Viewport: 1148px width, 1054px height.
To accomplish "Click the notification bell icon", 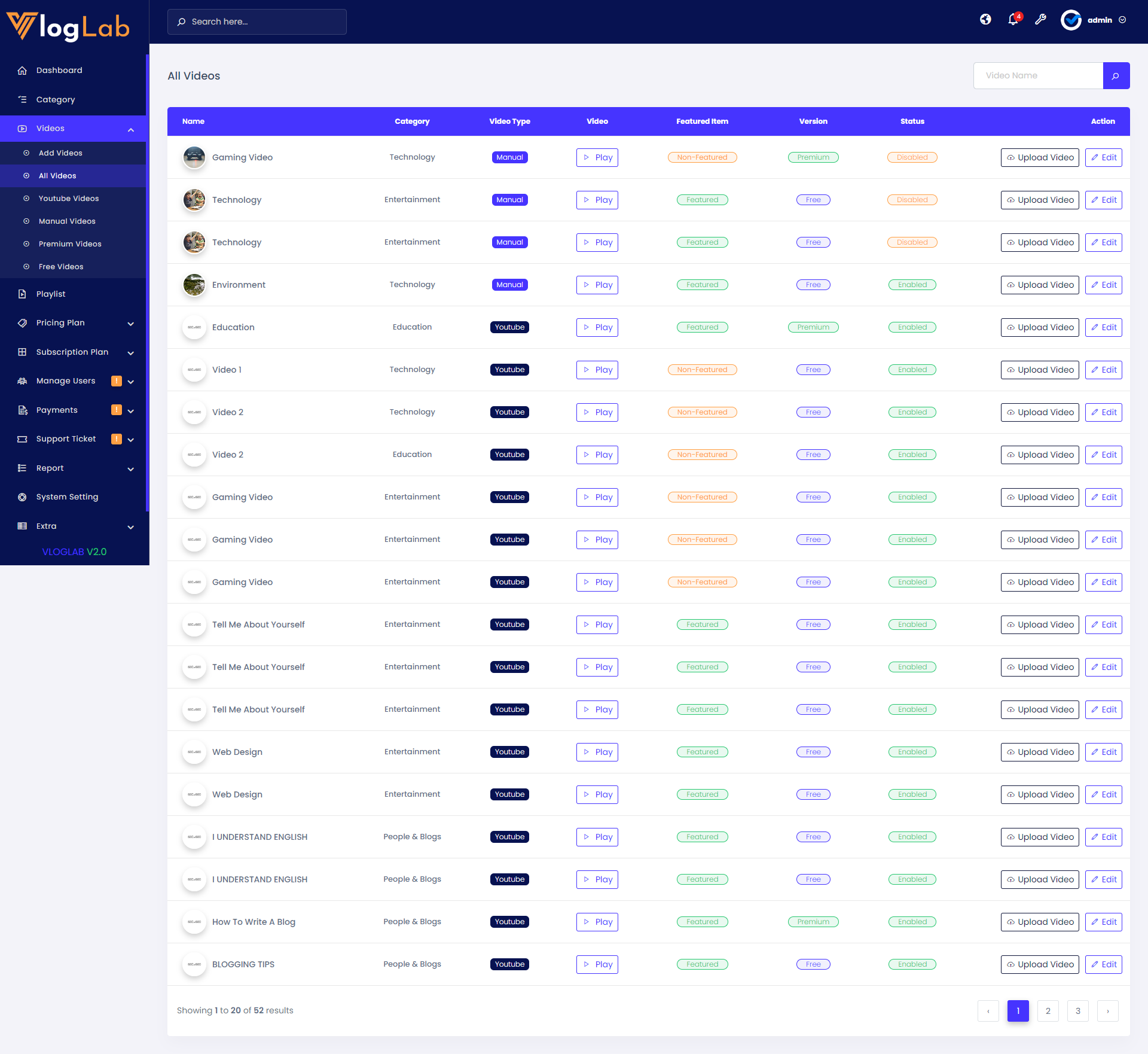I will point(1013,20).
